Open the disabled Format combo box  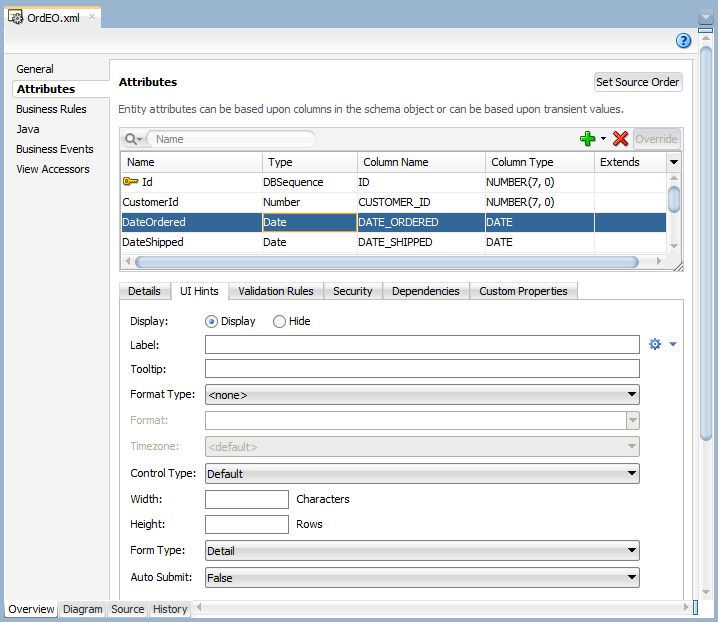pyautogui.click(x=422, y=420)
